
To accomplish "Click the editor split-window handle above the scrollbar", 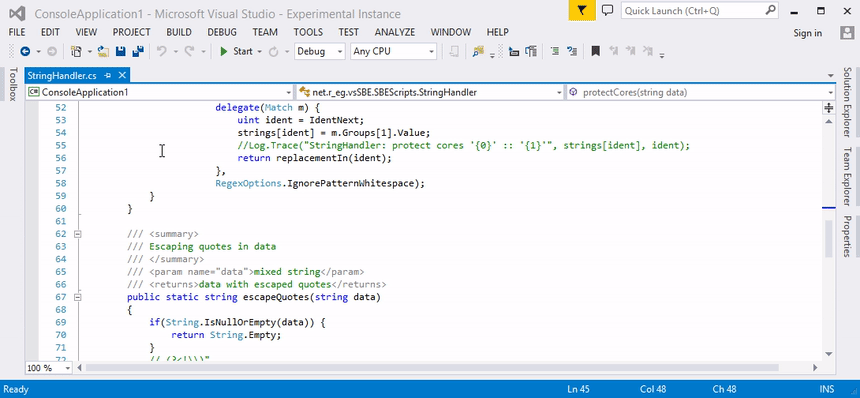I will pyautogui.click(x=829, y=108).
